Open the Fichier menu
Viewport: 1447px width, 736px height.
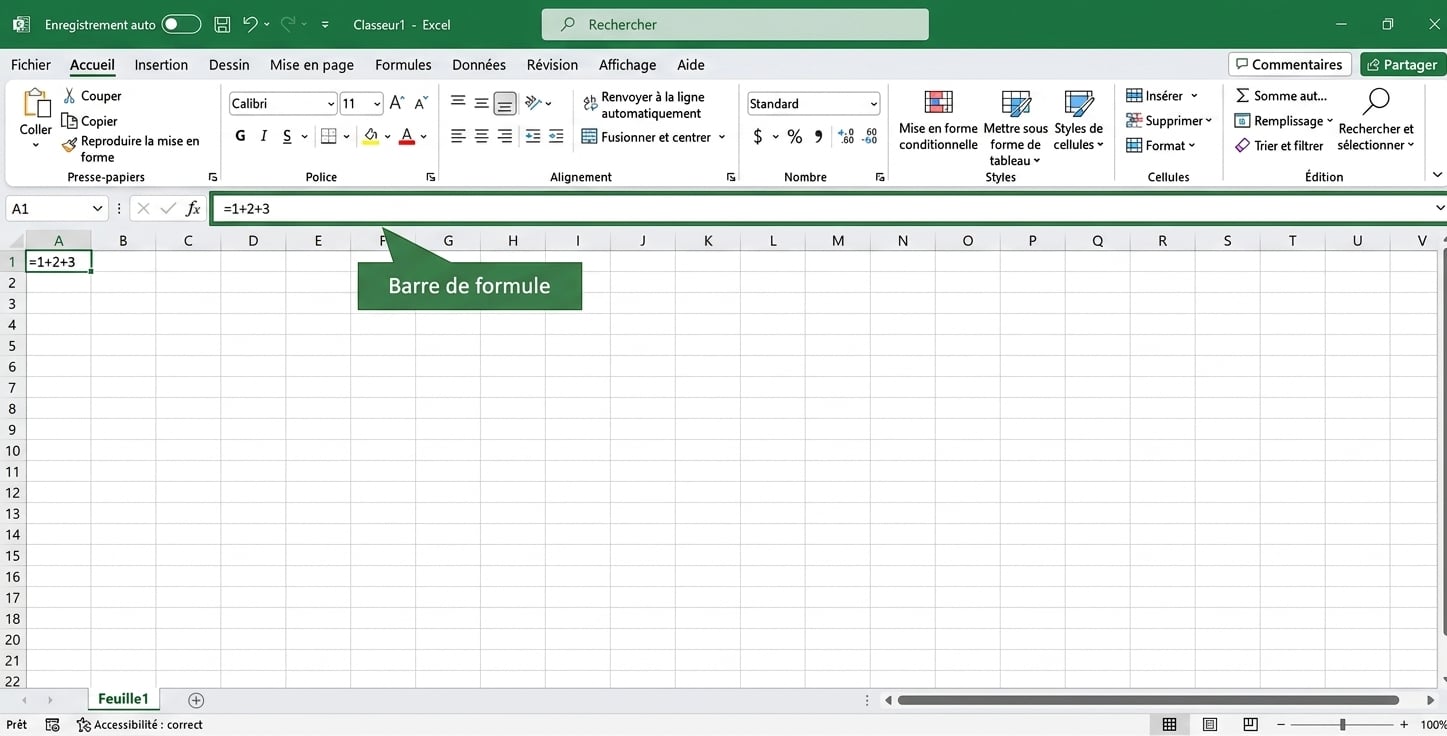31,65
